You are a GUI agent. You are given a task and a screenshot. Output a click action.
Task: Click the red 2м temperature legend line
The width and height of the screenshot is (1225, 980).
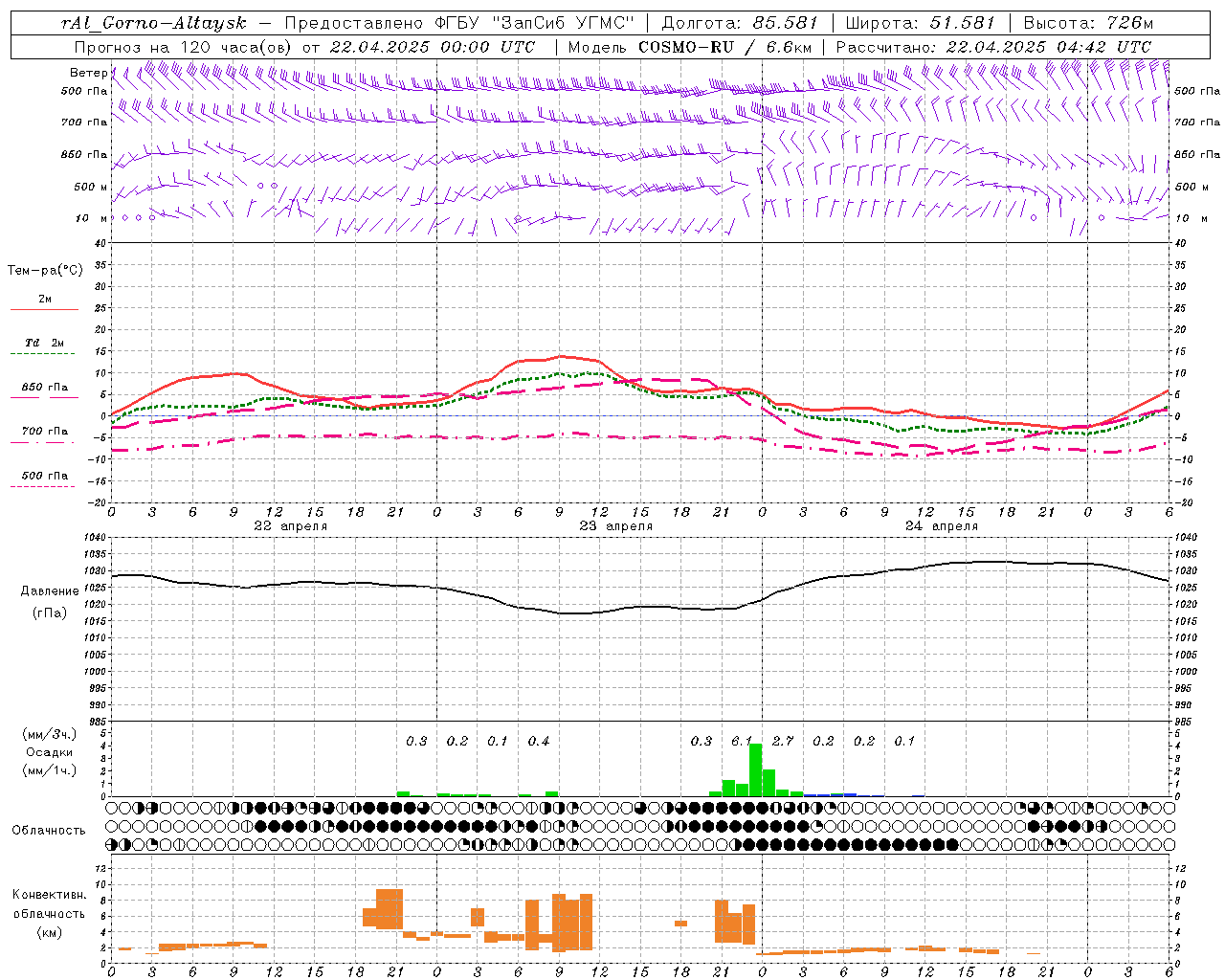pyautogui.click(x=44, y=310)
